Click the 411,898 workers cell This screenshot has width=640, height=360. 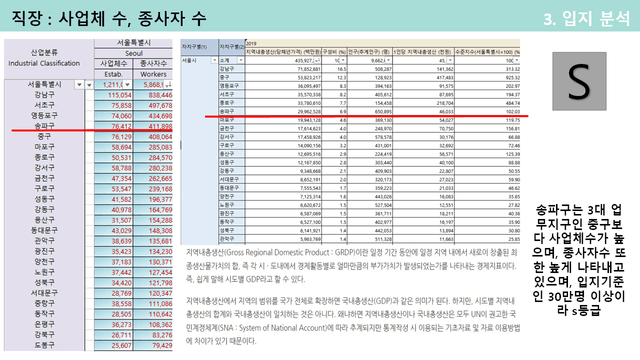coord(153,127)
